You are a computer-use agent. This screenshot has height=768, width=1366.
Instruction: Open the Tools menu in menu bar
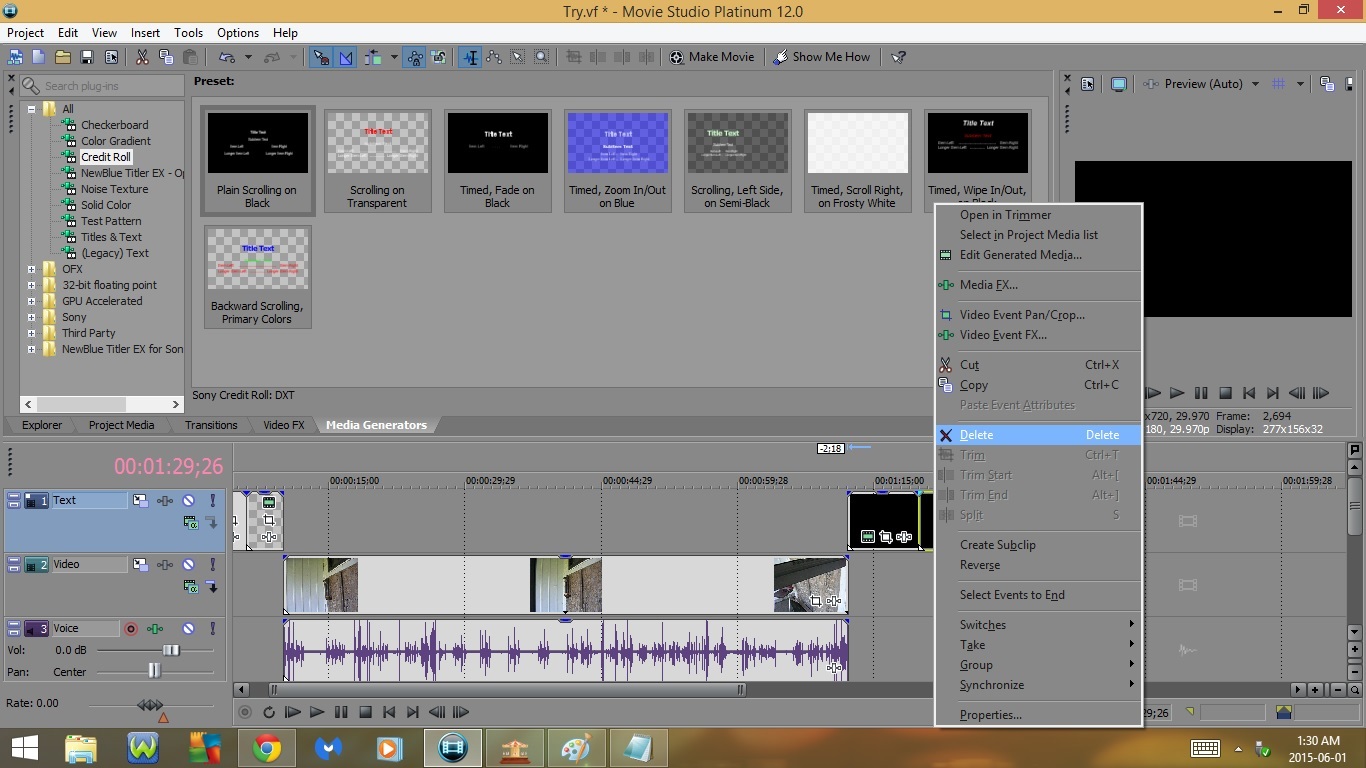click(188, 33)
